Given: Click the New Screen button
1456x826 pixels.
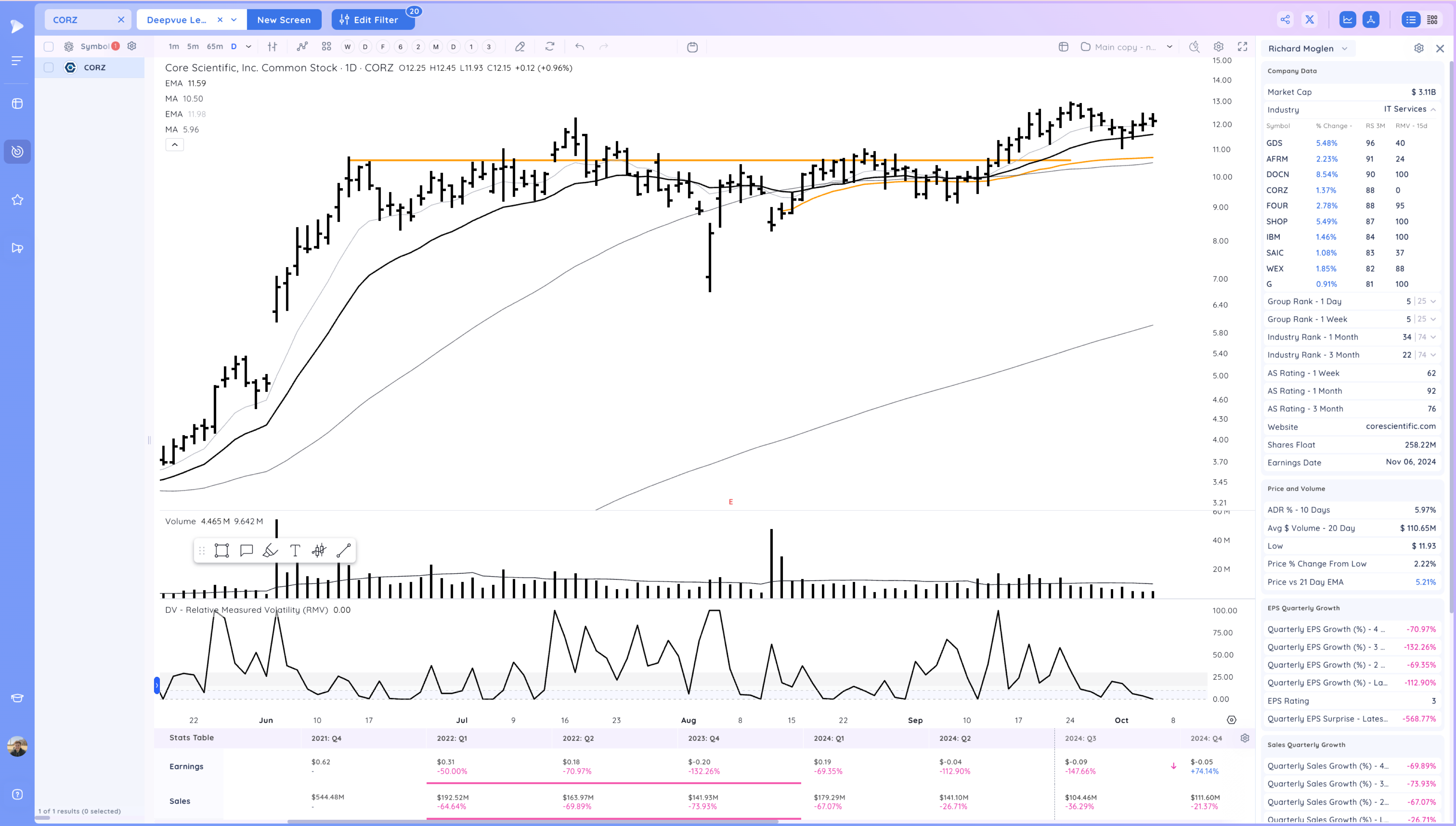Looking at the screenshot, I should click(x=284, y=19).
